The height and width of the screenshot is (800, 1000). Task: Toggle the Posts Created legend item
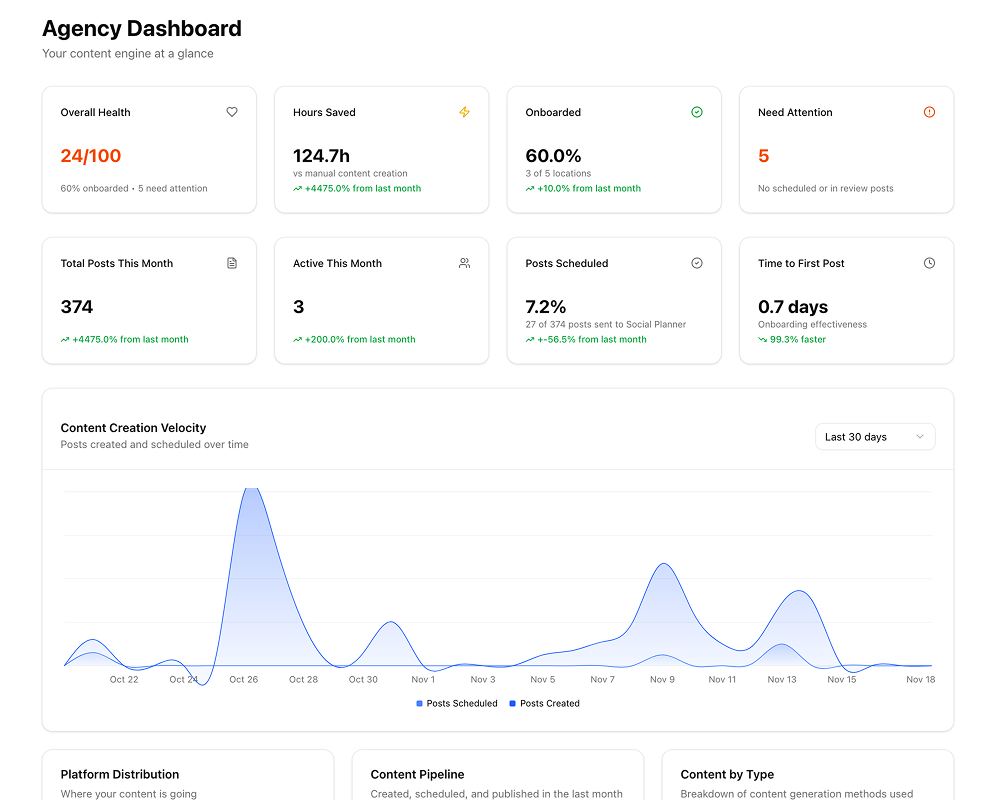[x=544, y=703]
